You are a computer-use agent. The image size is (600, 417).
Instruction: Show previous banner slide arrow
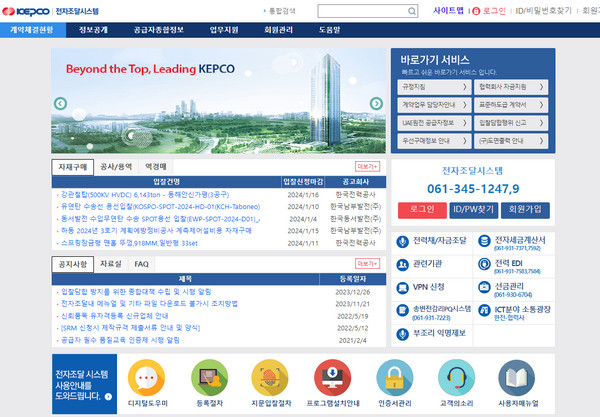pyautogui.click(x=60, y=103)
